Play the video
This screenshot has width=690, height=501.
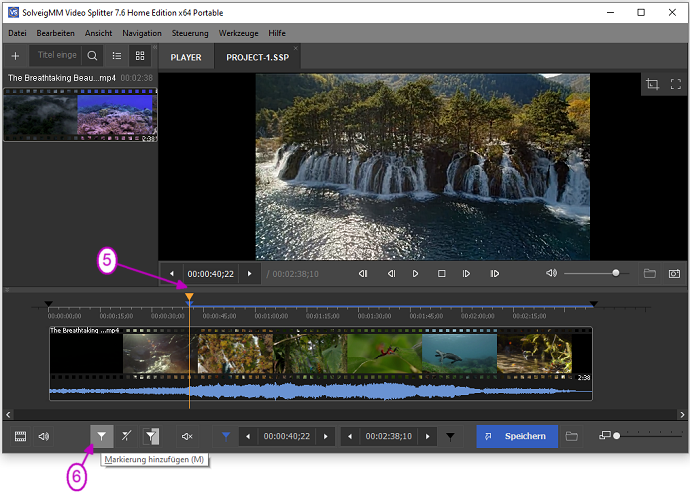415,274
